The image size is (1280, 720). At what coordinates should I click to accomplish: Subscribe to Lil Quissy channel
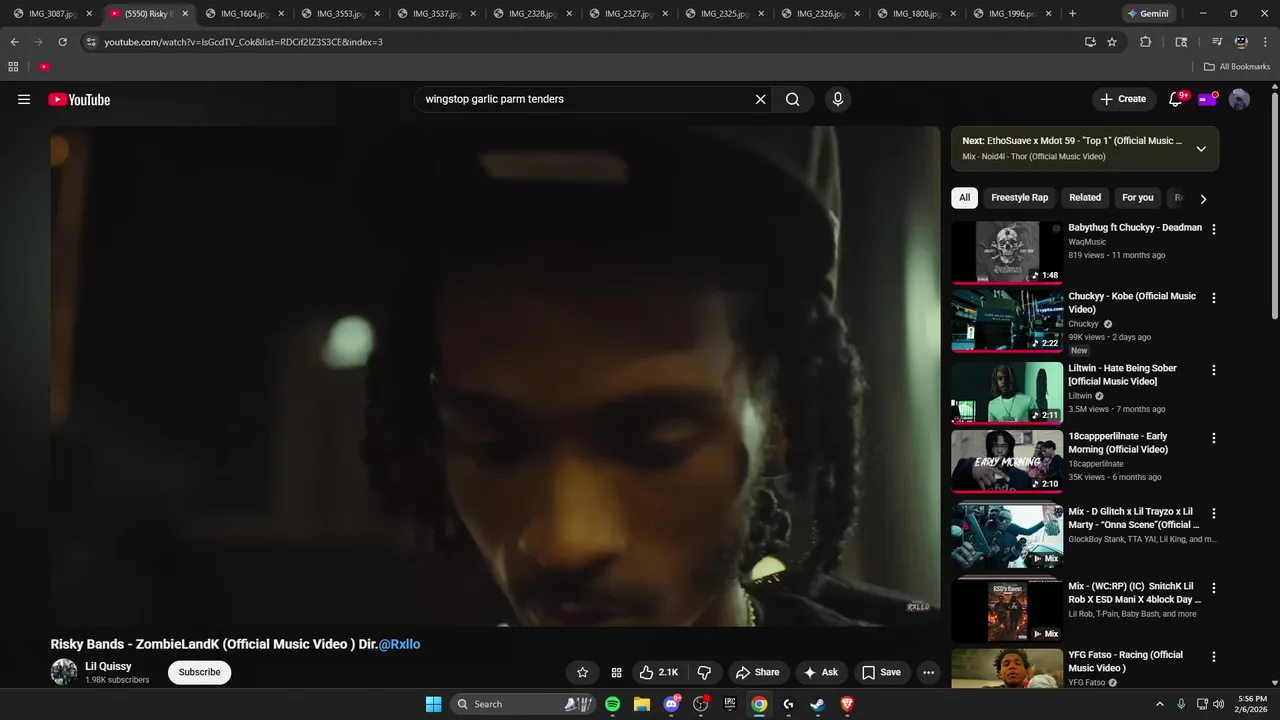[199, 672]
